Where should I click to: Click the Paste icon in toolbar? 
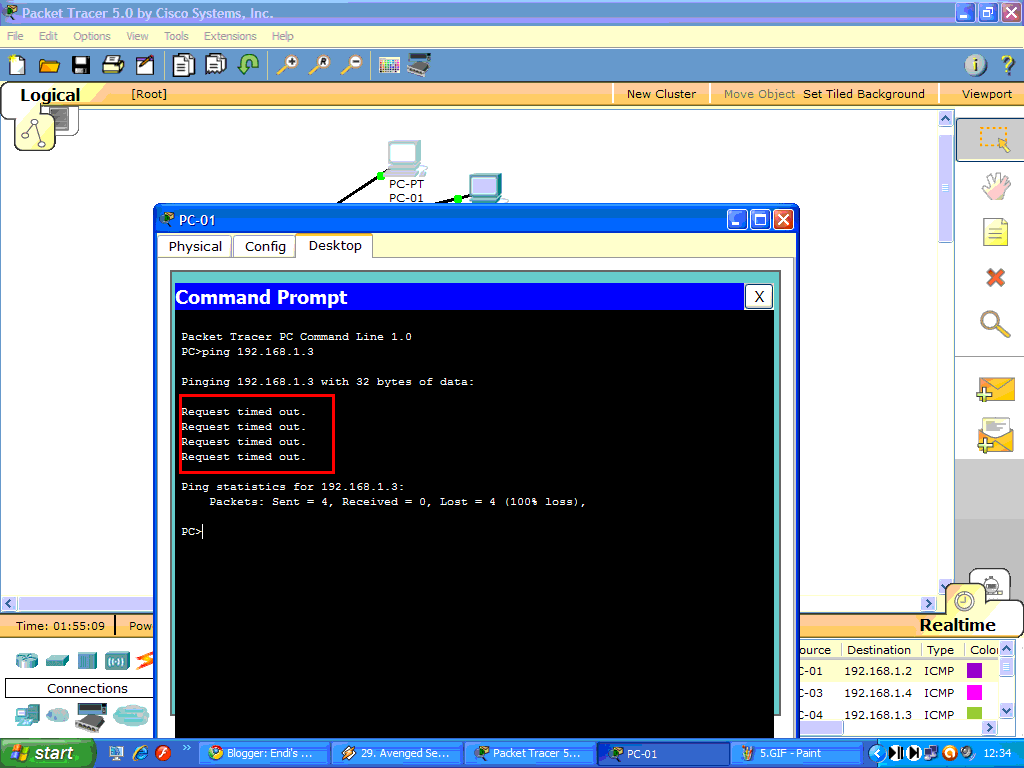coord(216,65)
